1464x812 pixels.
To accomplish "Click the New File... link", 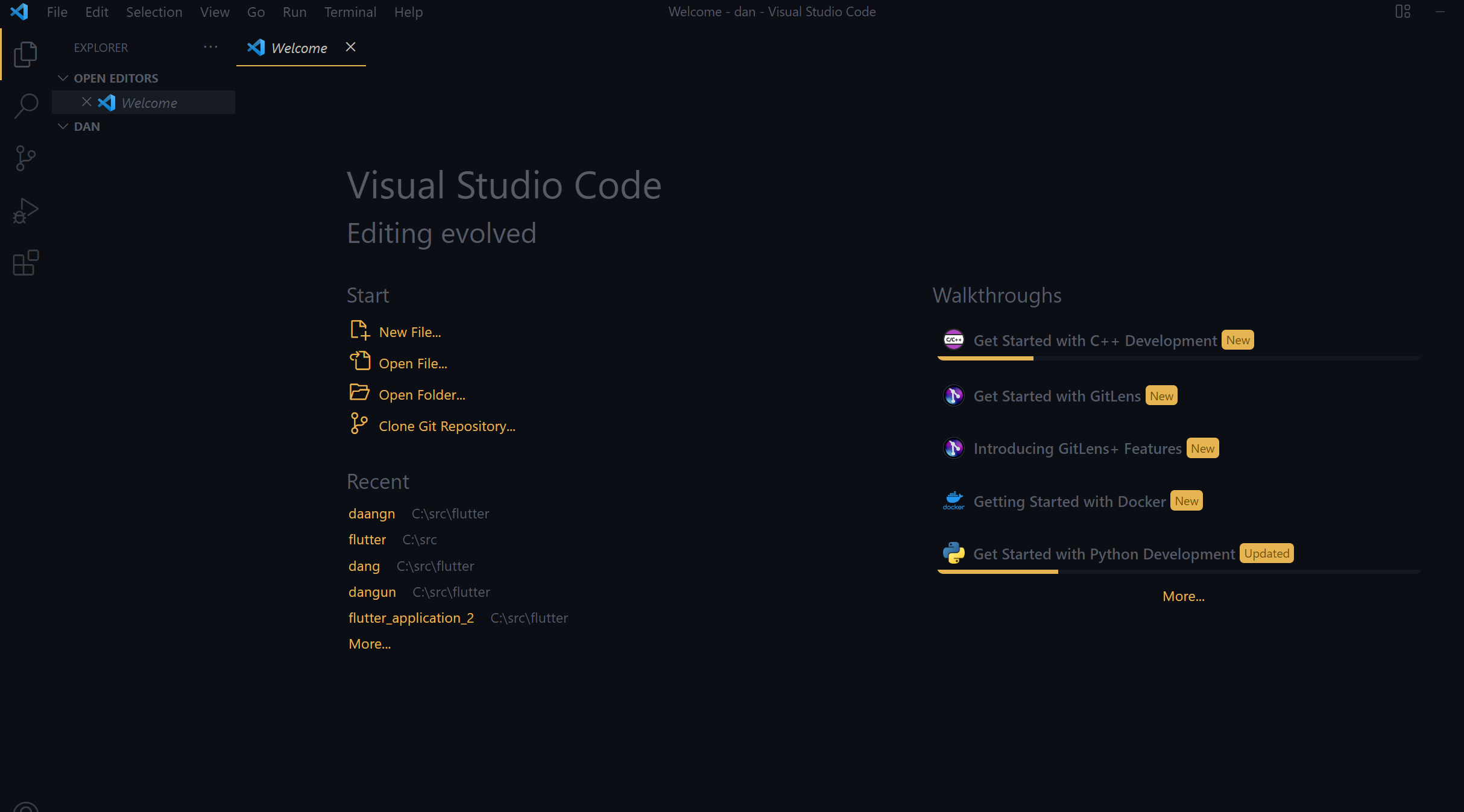I will [410, 332].
